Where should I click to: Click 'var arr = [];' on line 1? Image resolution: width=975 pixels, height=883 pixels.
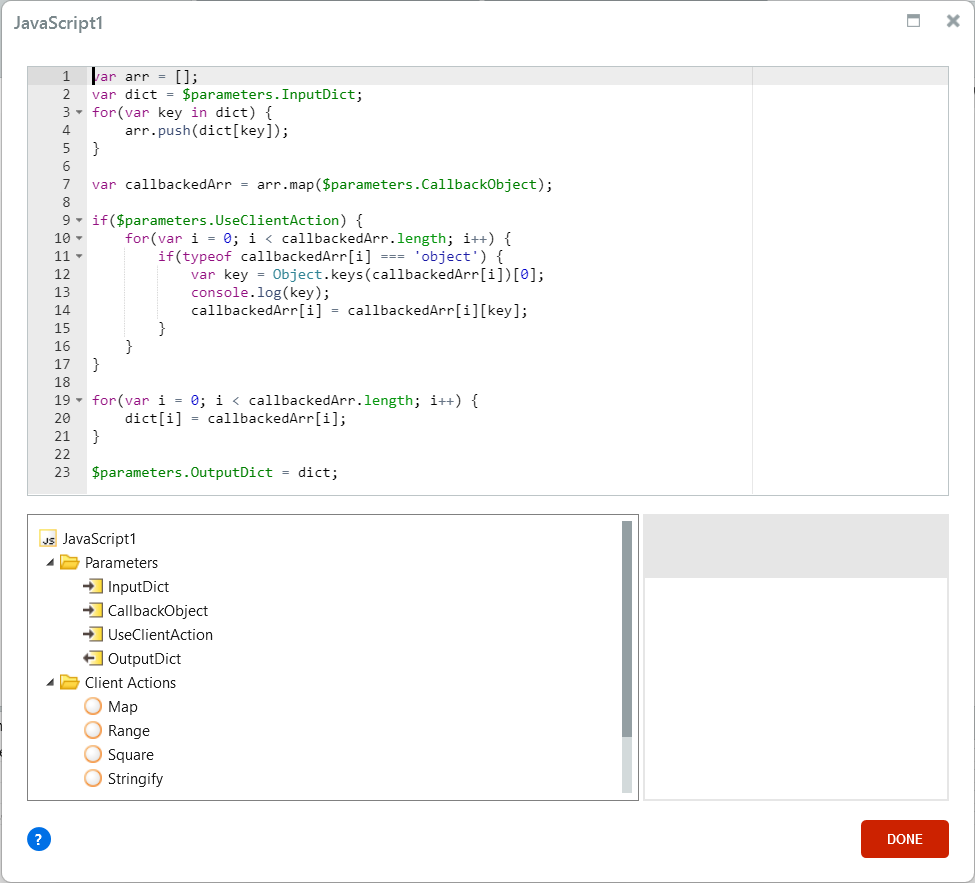point(145,76)
